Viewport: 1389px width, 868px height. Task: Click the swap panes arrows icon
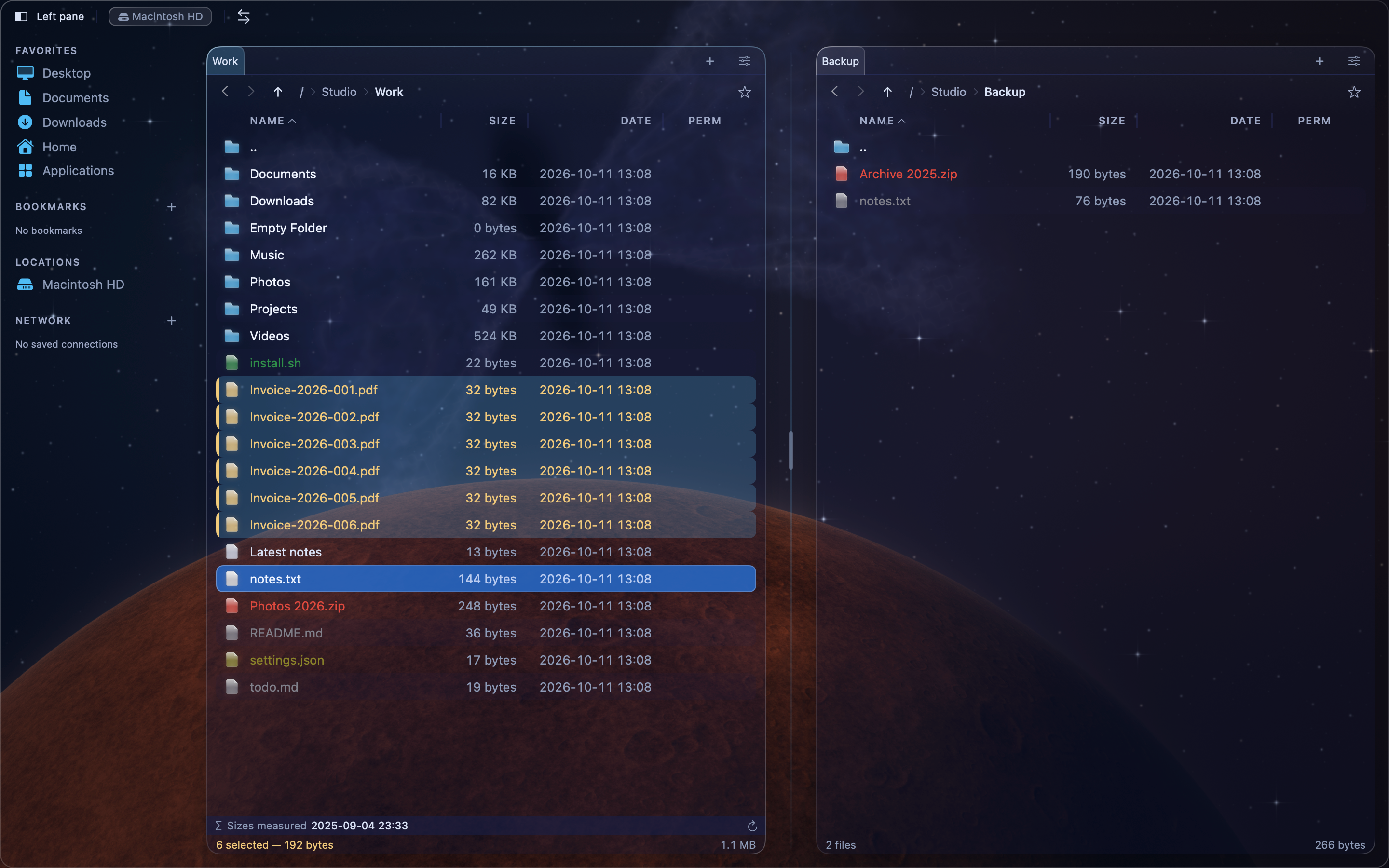[x=244, y=17]
